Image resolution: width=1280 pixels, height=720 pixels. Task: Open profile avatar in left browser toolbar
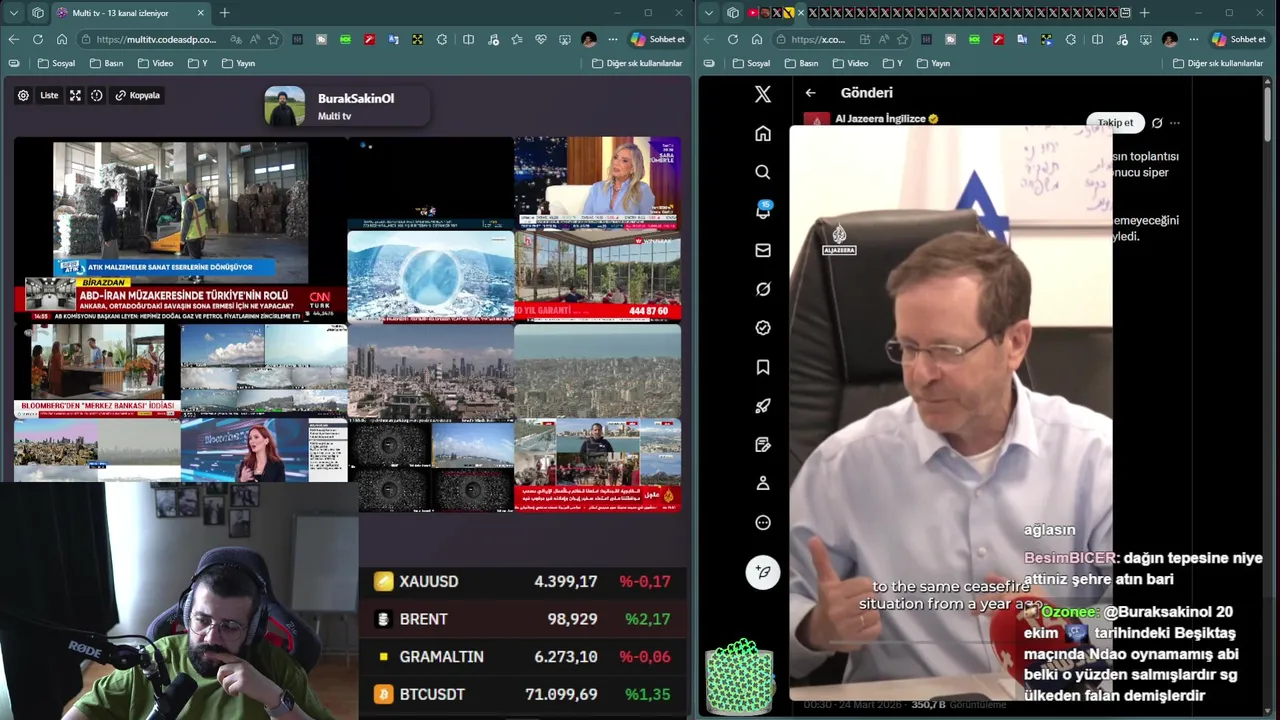[589, 39]
